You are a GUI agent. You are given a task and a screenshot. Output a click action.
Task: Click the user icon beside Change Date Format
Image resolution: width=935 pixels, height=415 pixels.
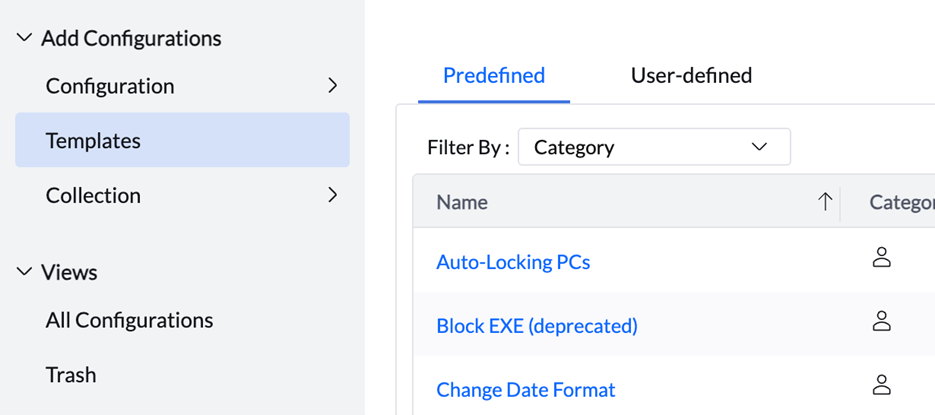pyautogui.click(x=881, y=385)
